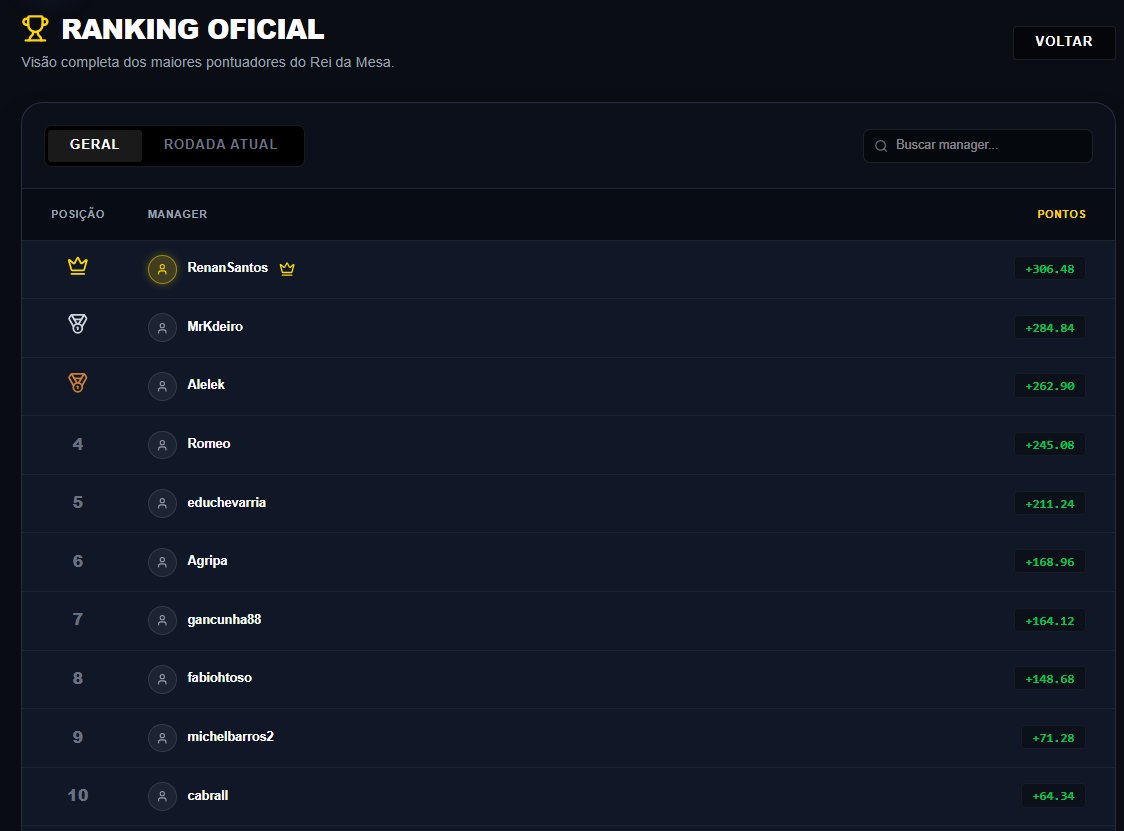The image size is (1124, 831).
Task: Open manager Agripa name
Action: tap(207, 561)
